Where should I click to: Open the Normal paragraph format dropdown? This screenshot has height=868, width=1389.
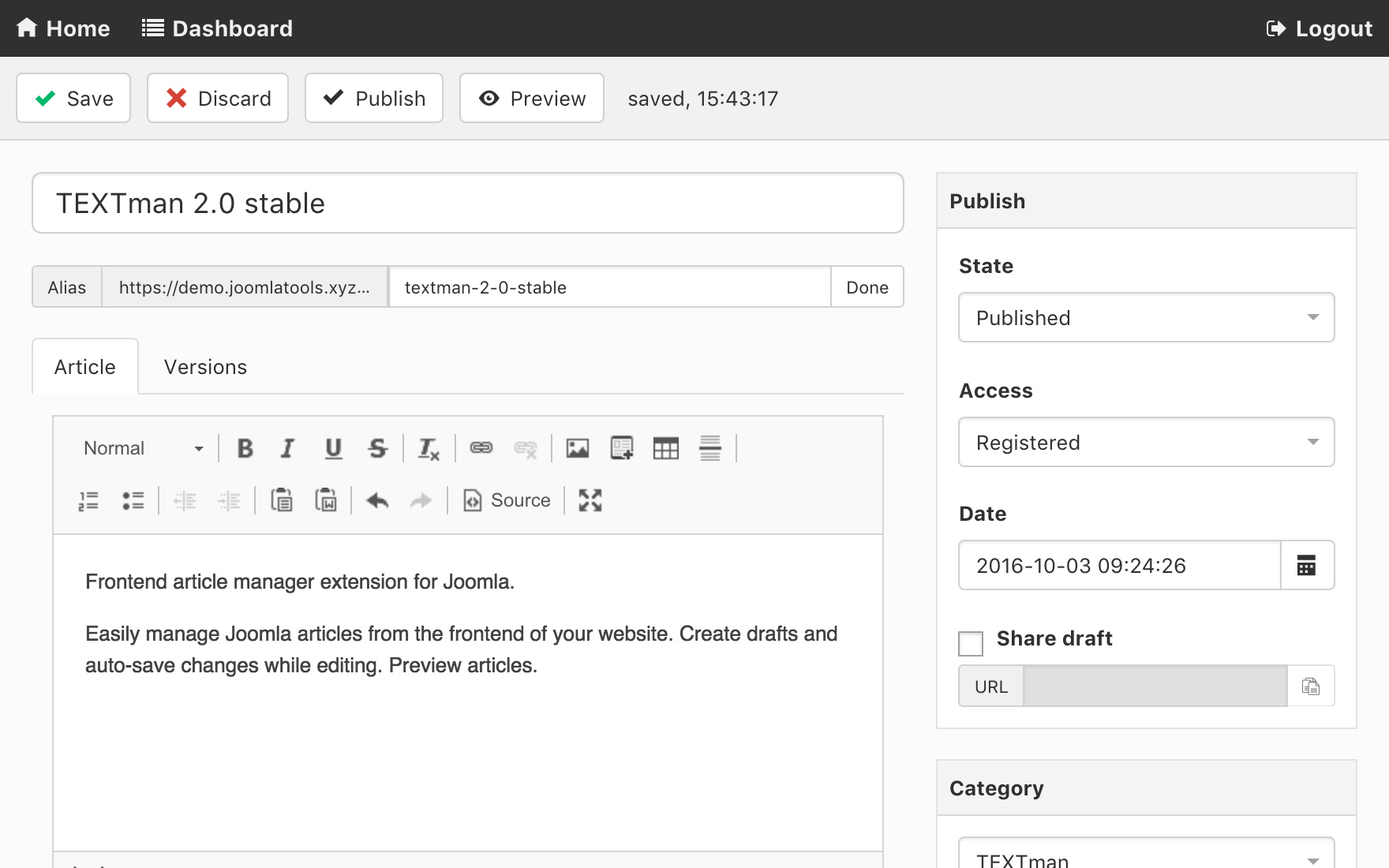tap(143, 448)
